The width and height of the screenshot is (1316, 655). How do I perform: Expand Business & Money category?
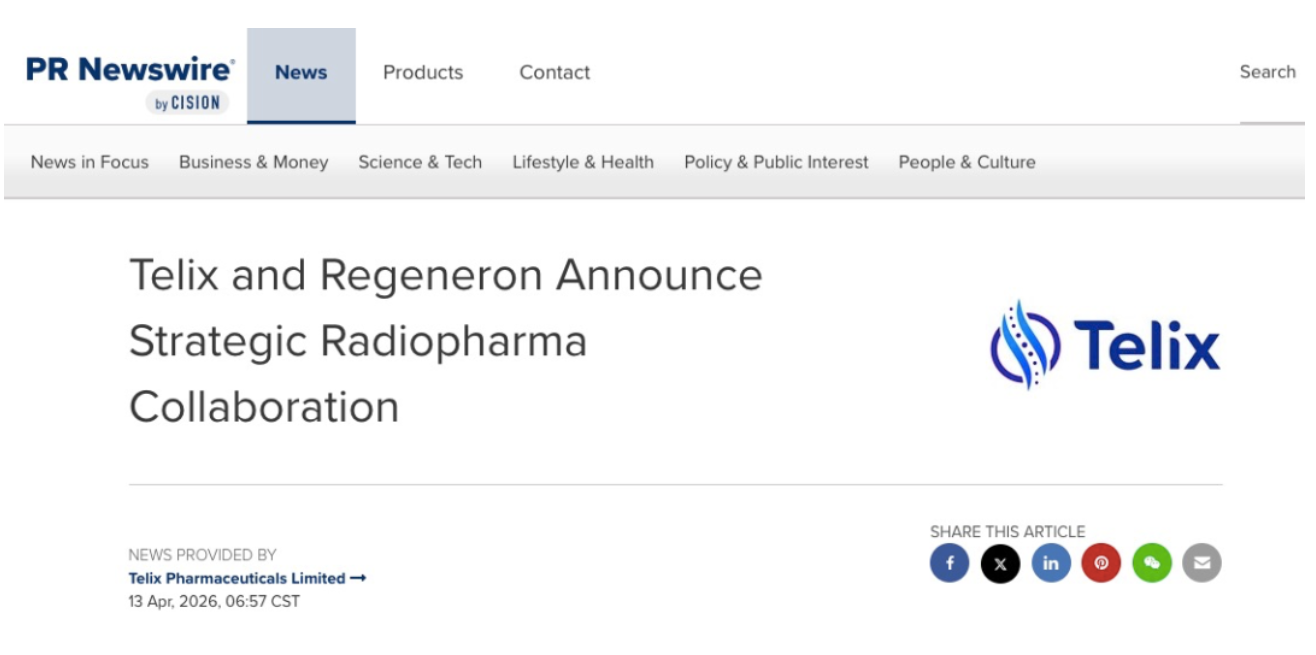coord(253,162)
